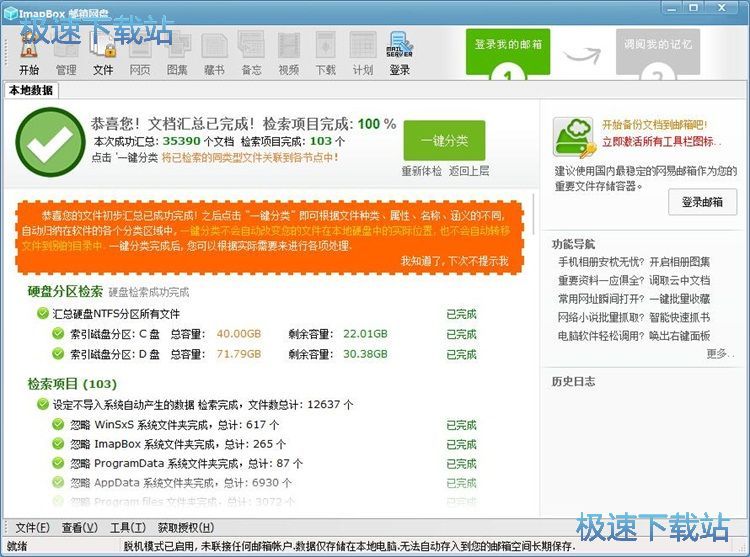Click 开始备份文档到邮箱吧! link

(x=654, y=125)
